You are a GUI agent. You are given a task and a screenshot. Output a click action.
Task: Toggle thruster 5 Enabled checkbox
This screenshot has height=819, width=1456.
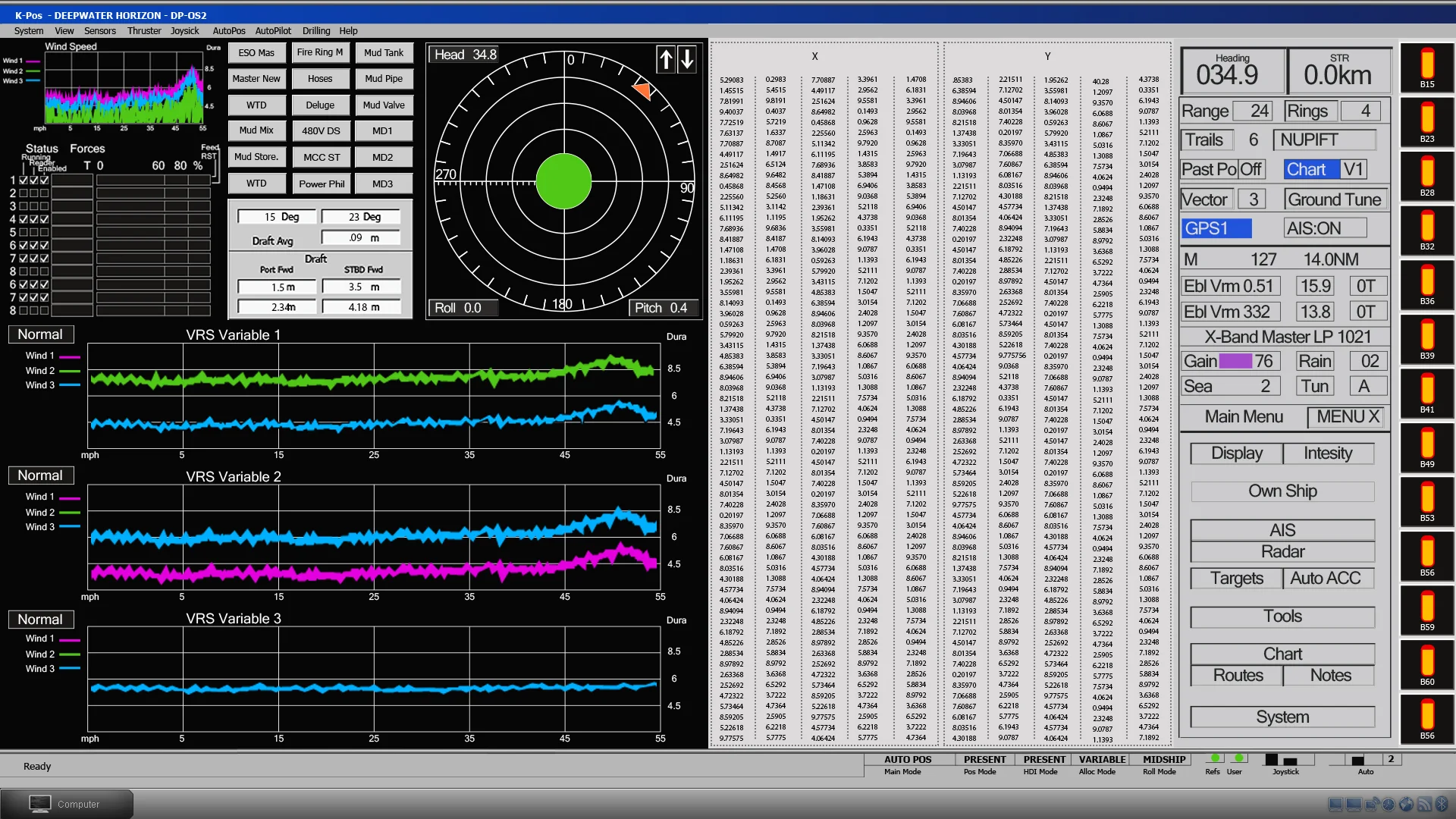tap(44, 233)
